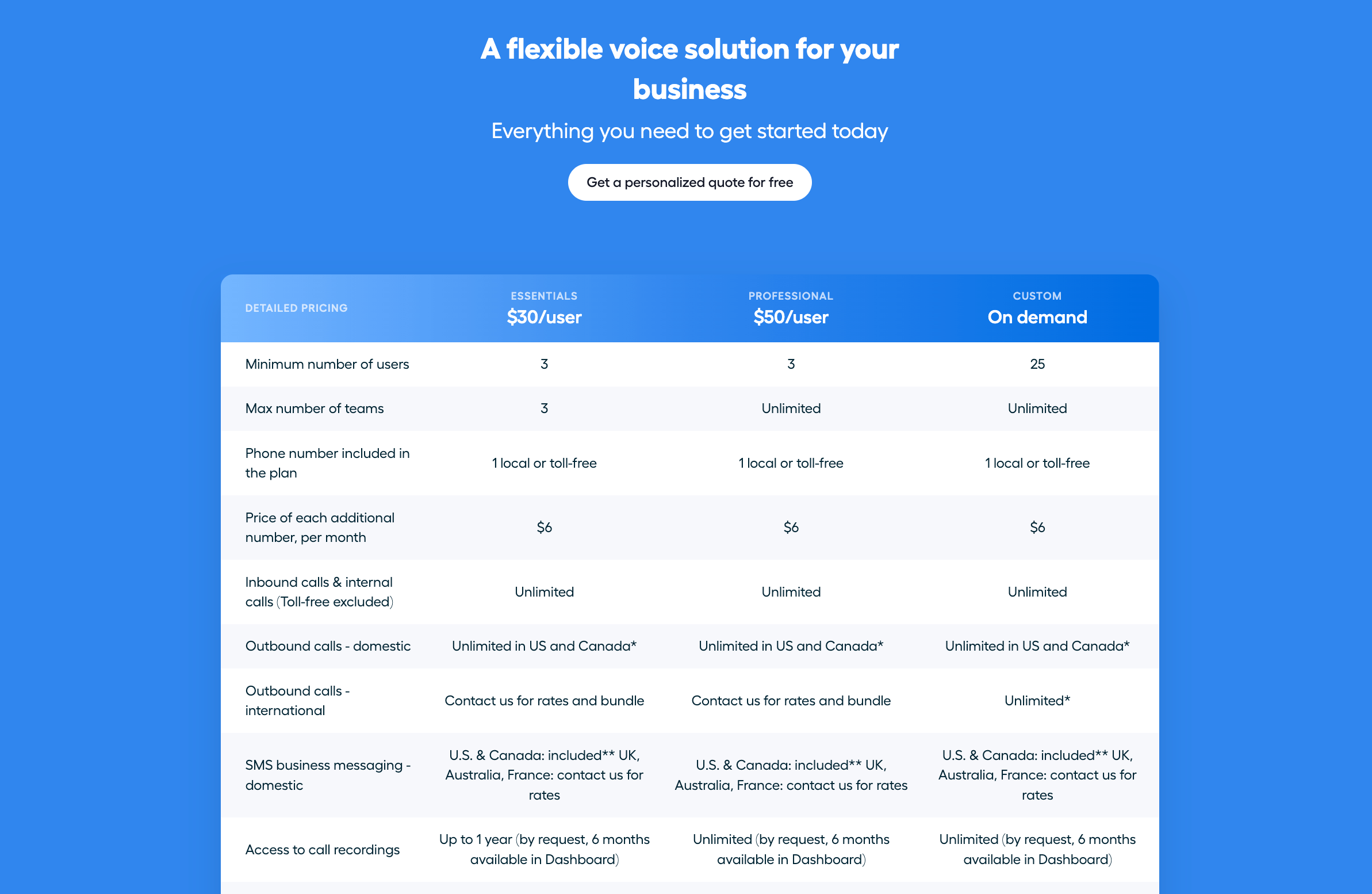
Task: Select the Essentials $30/user plan header
Action: (x=543, y=307)
